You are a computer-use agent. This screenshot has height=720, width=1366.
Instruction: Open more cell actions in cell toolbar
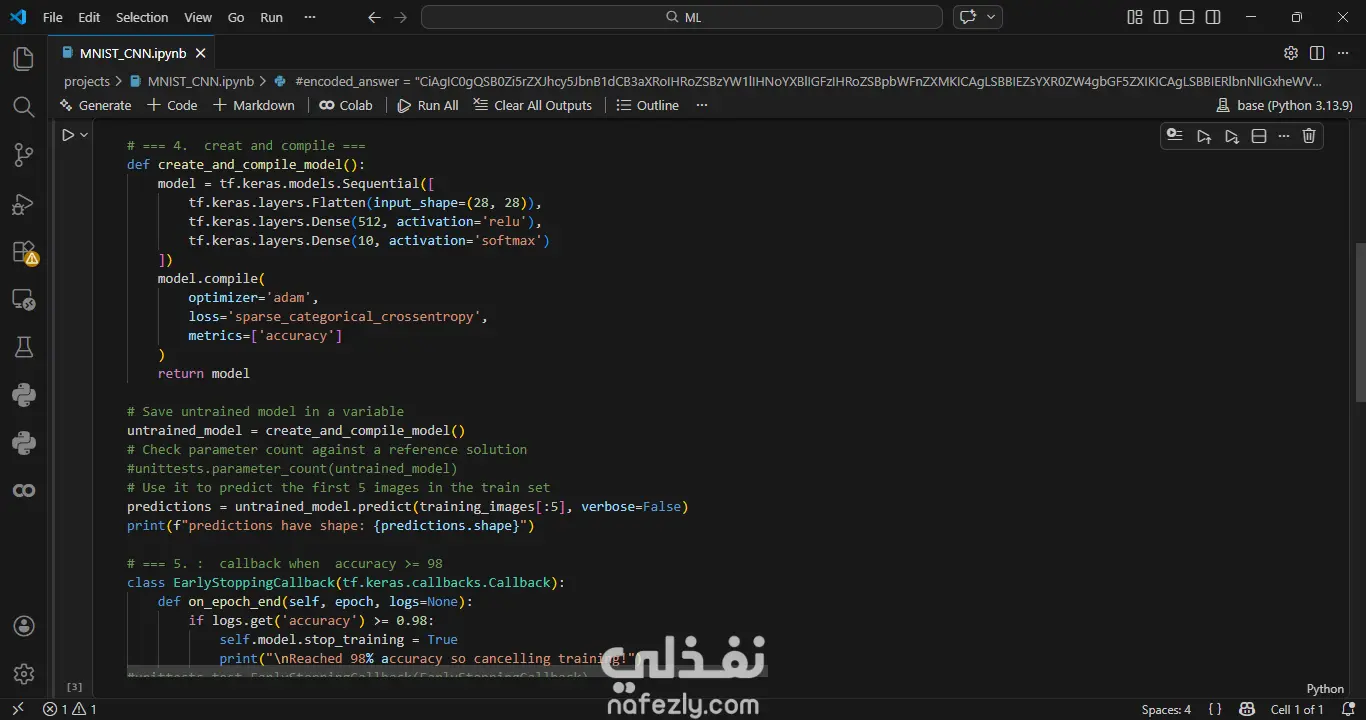coord(1284,136)
